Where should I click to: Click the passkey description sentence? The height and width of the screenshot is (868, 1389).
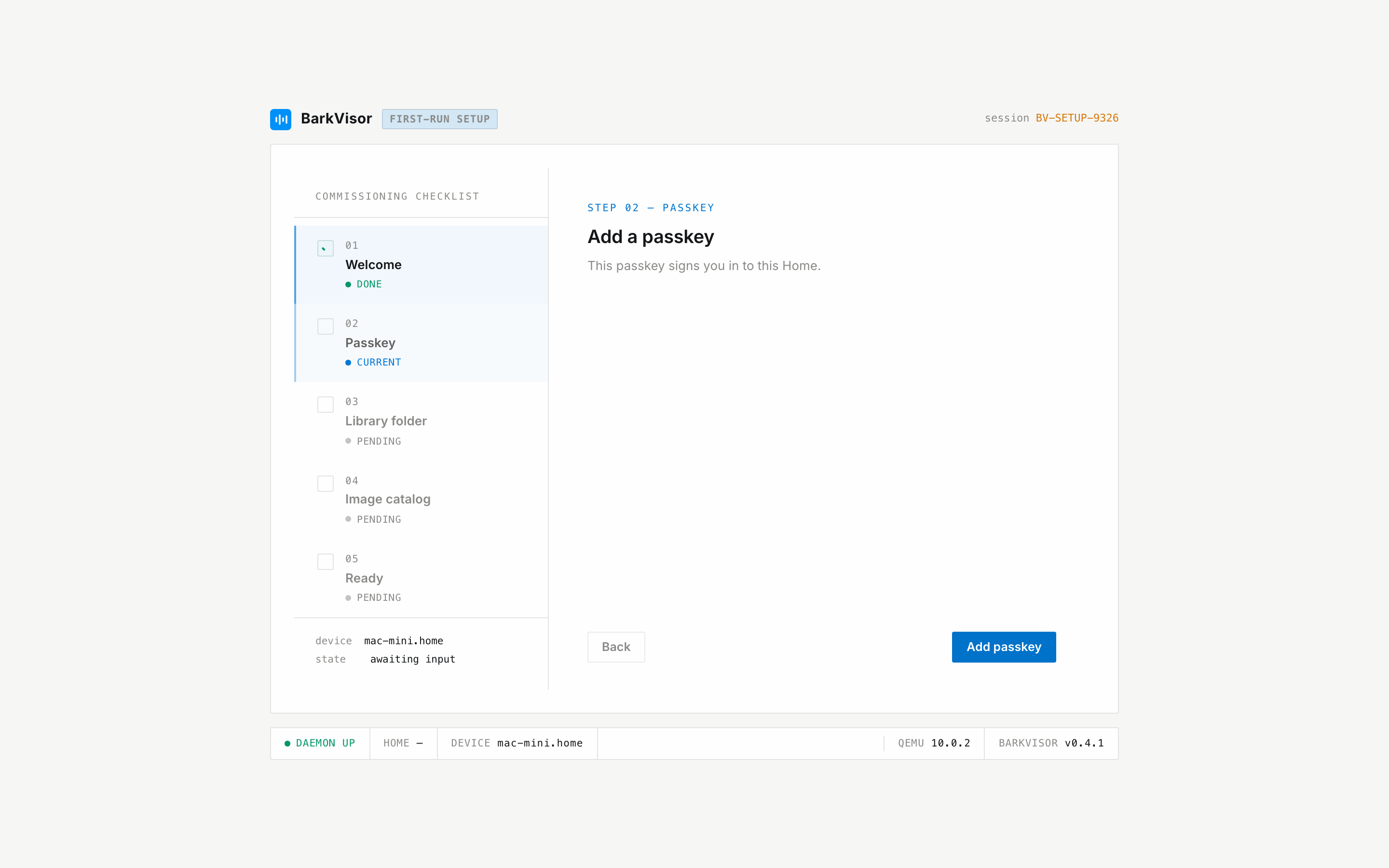click(x=704, y=266)
